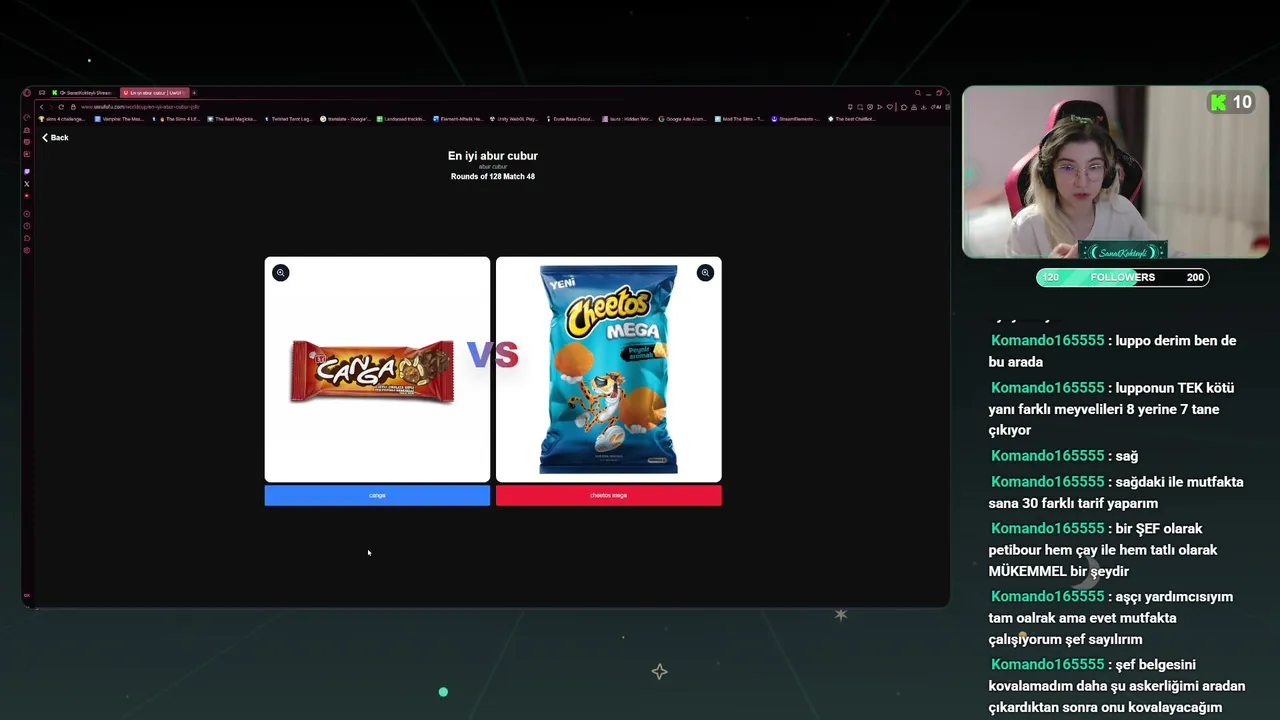The width and height of the screenshot is (1280, 720).
Task: Click chat message 'luppo derim ben de'
Action: click(x=1113, y=351)
